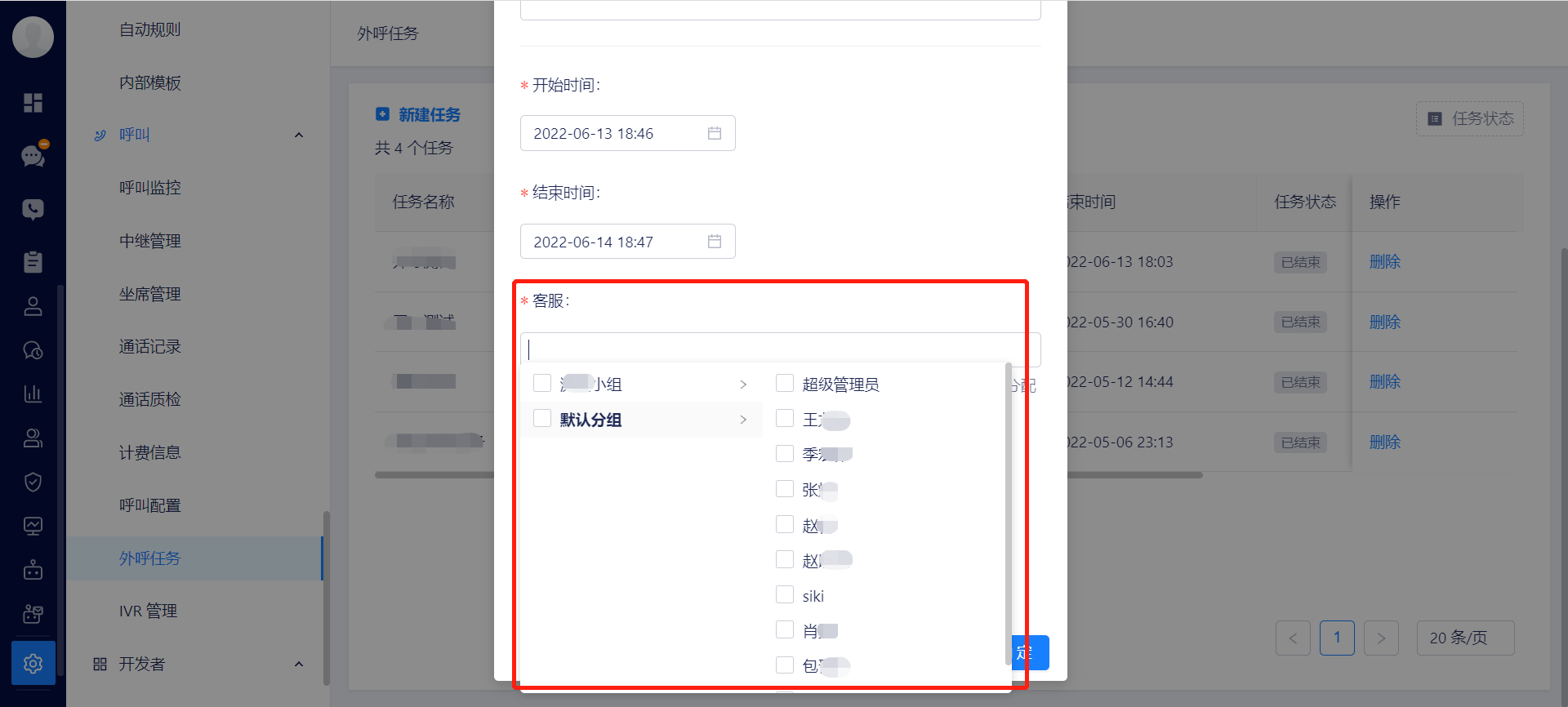
Task: Click the 结束时间 date field
Action: tap(627, 242)
